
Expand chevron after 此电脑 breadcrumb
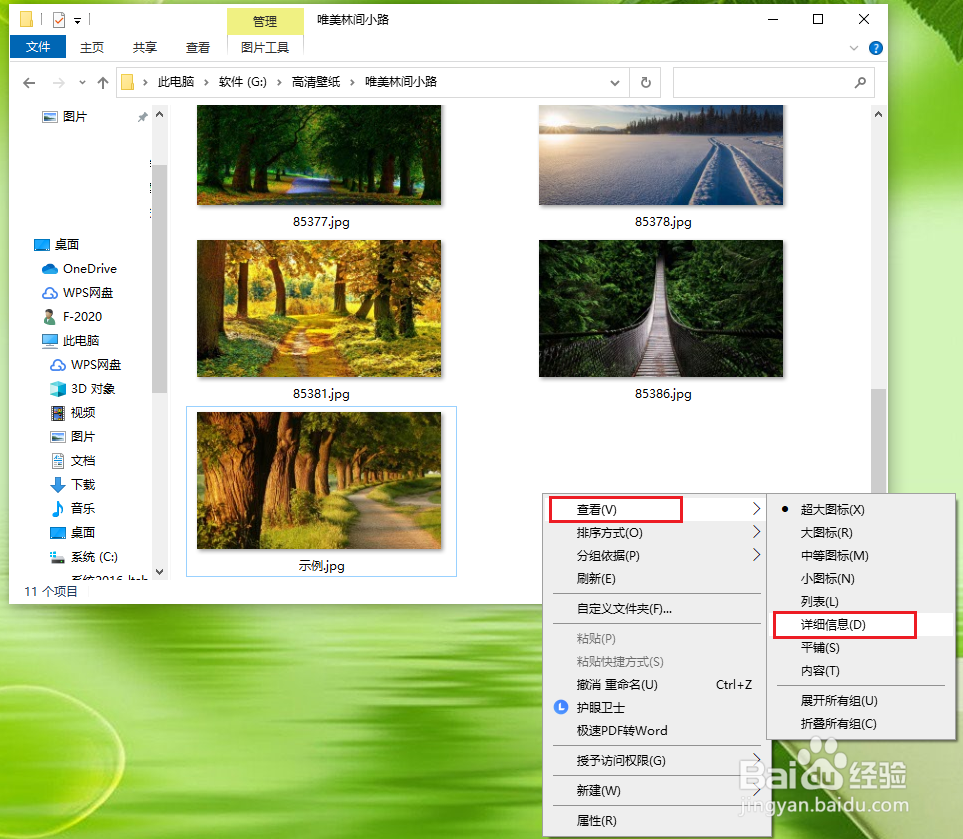[206, 82]
